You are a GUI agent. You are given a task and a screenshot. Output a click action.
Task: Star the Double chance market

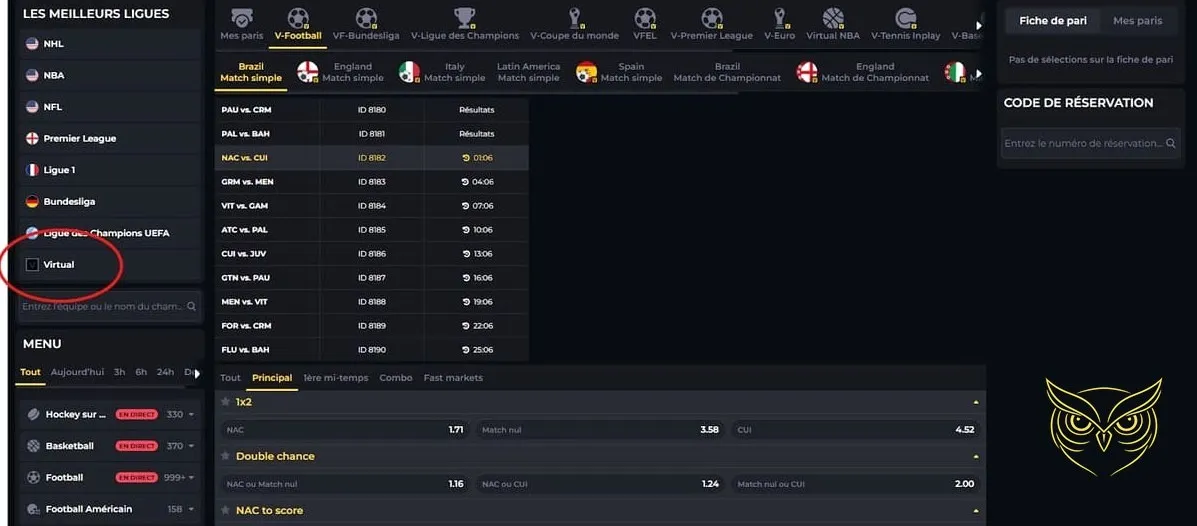pos(226,456)
